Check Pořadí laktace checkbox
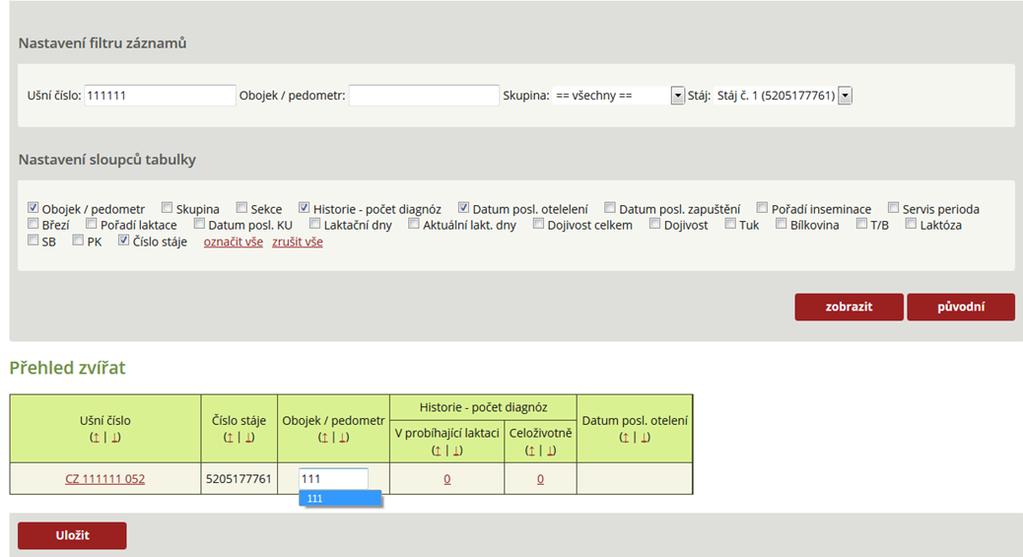1023x557 pixels. point(91,224)
